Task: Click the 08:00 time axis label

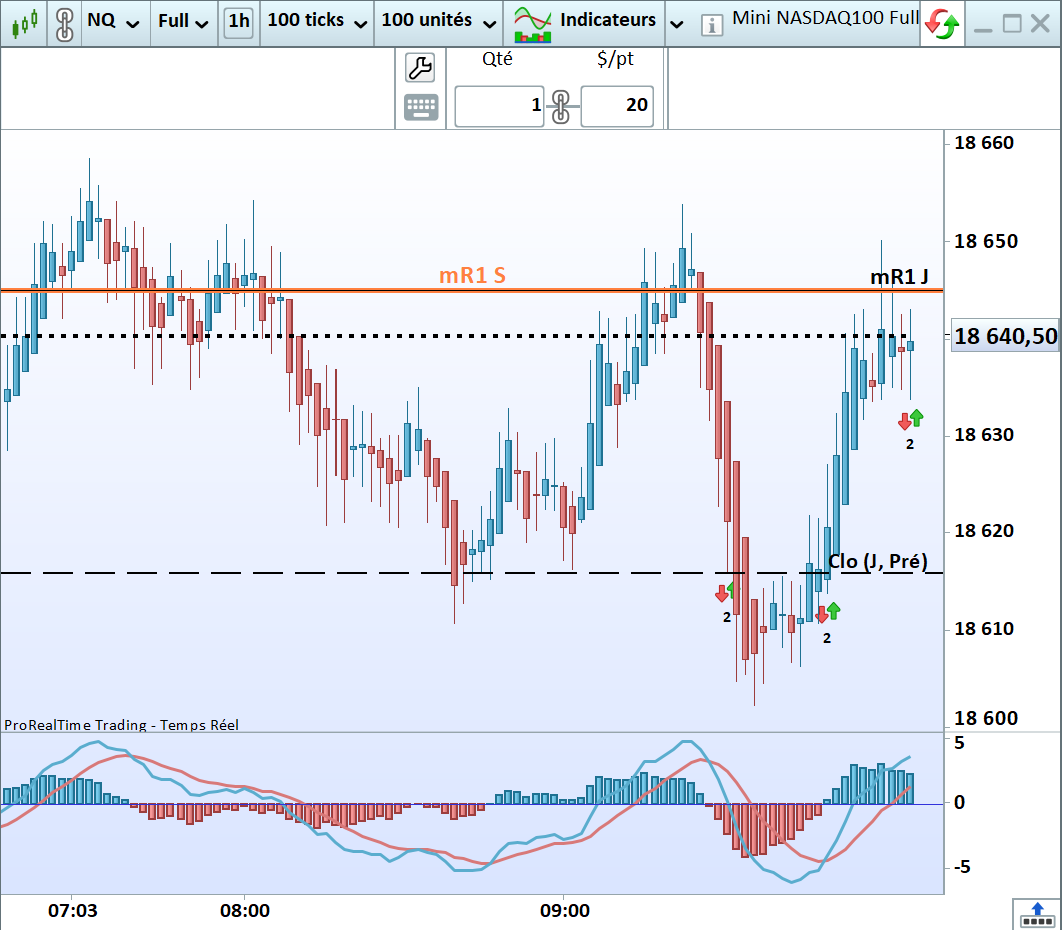Action: point(245,910)
